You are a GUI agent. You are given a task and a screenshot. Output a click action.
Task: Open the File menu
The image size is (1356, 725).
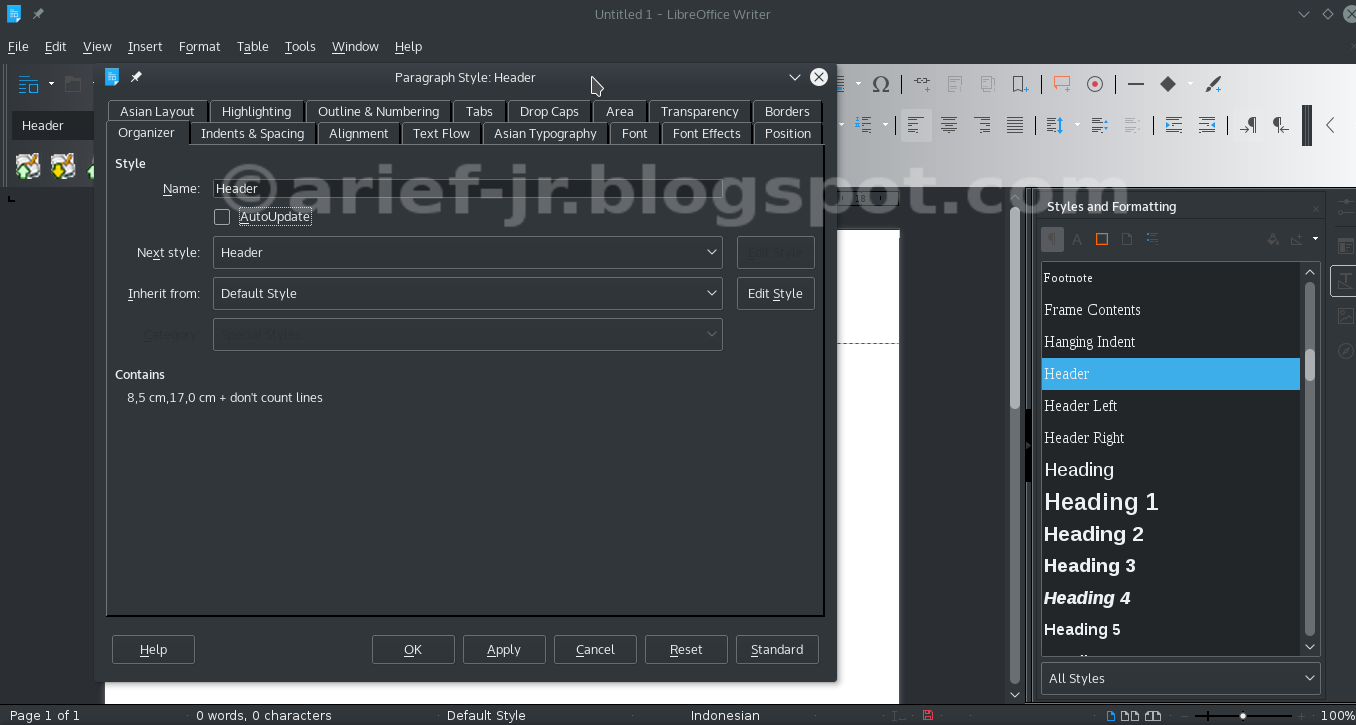tap(18, 46)
